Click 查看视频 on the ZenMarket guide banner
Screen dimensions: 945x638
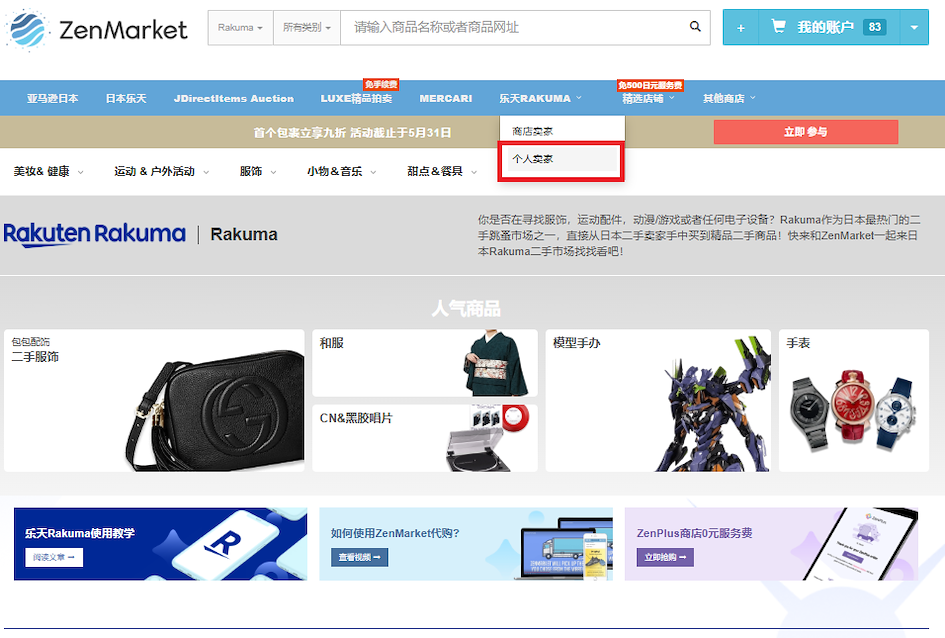click(x=359, y=557)
